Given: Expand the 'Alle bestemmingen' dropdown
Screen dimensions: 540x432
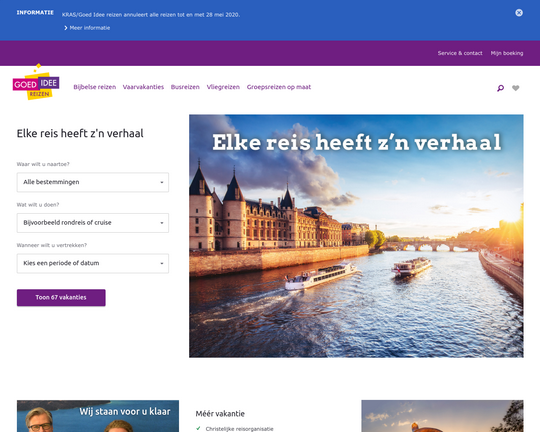Looking at the screenshot, I should (x=93, y=182).
